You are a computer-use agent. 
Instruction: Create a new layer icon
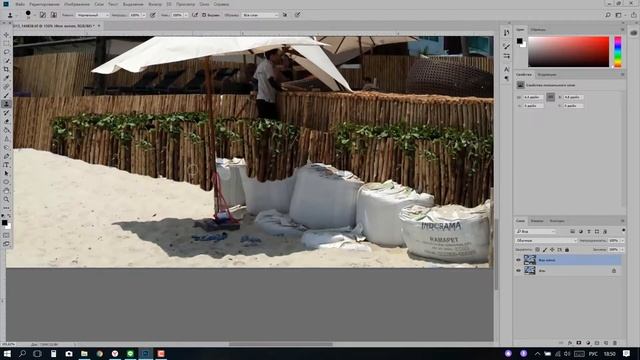click(606, 343)
